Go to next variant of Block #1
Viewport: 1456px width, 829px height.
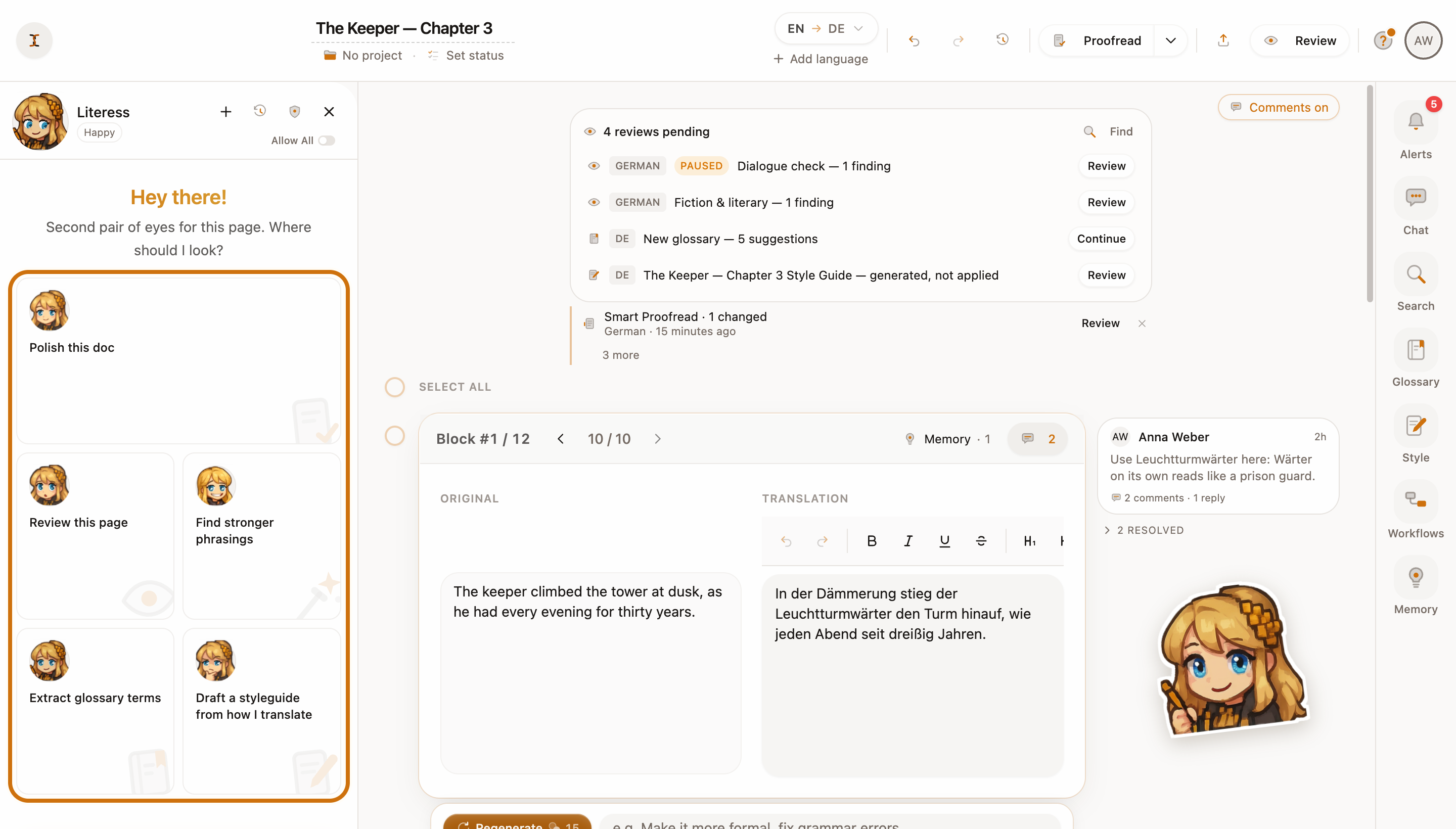pyautogui.click(x=658, y=439)
